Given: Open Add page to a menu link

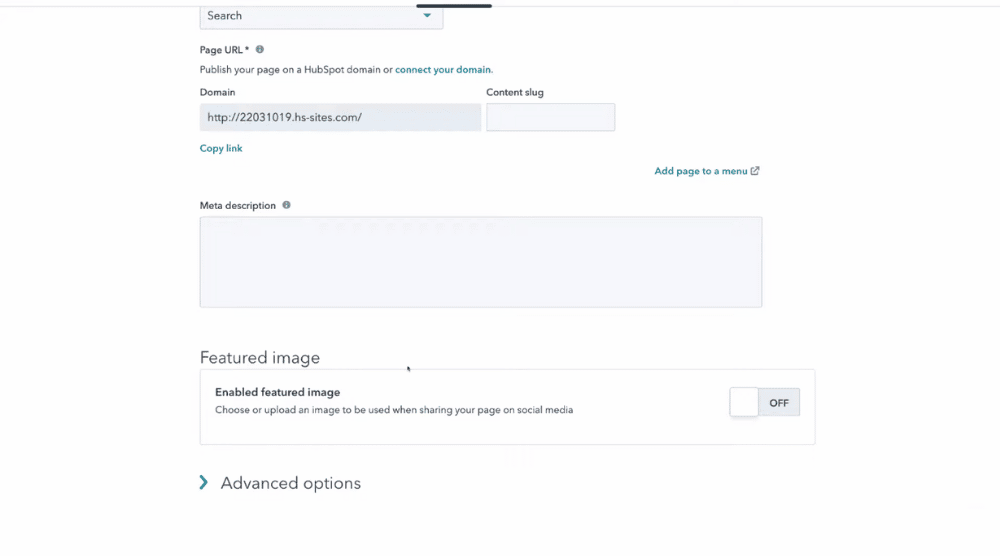Looking at the screenshot, I should click(701, 171).
